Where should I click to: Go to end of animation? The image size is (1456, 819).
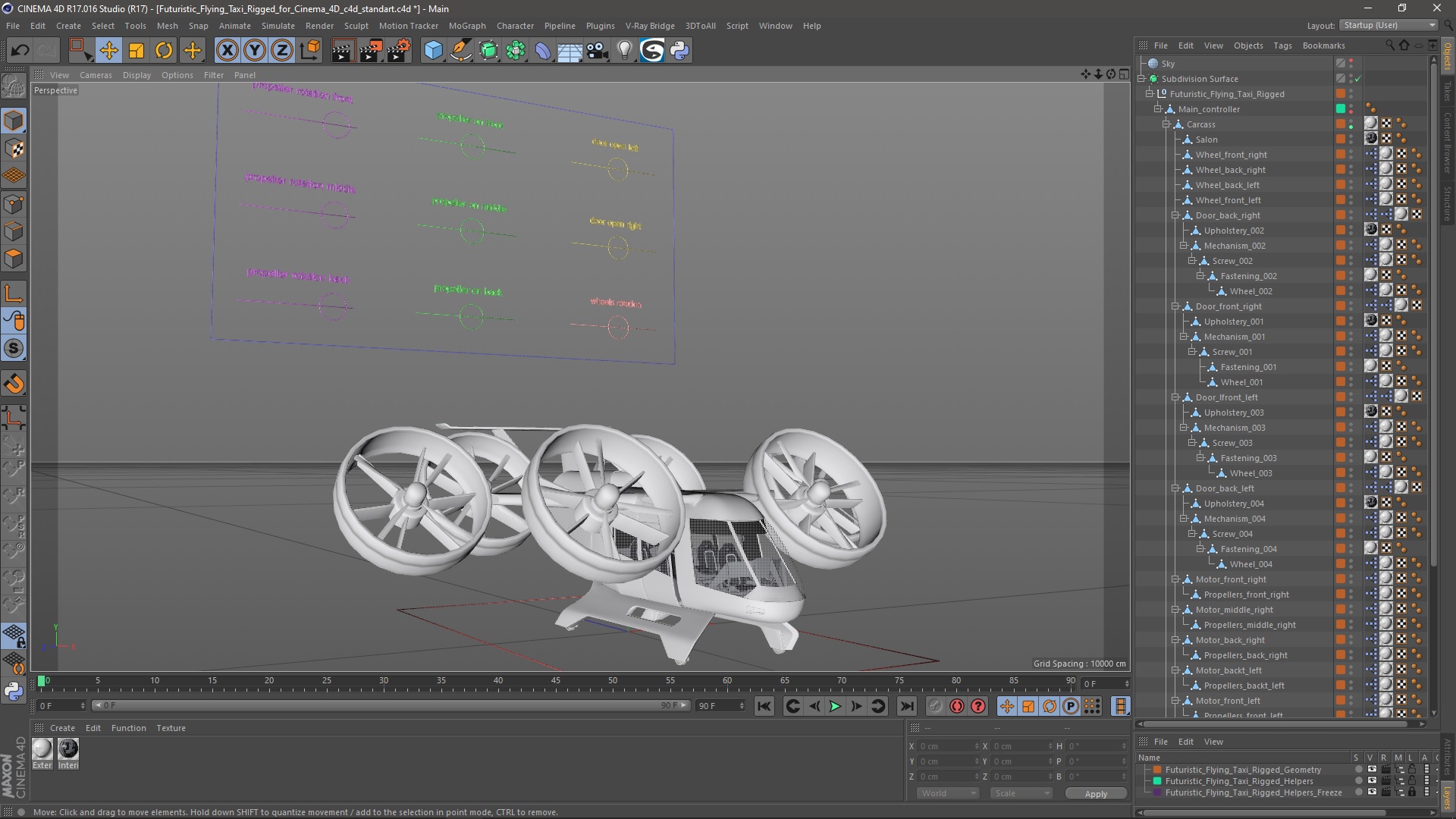(x=907, y=707)
